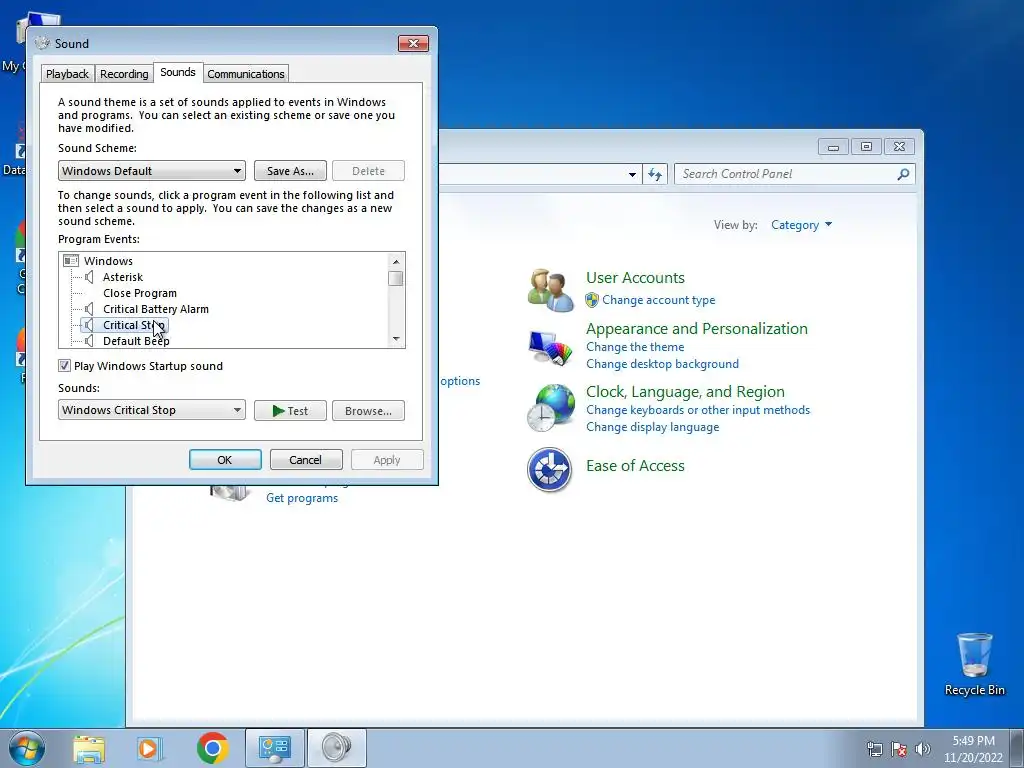Open Clock, Language, and Region heading link
The height and width of the screenshot is (768, 1024).
[x=685, y=391]
